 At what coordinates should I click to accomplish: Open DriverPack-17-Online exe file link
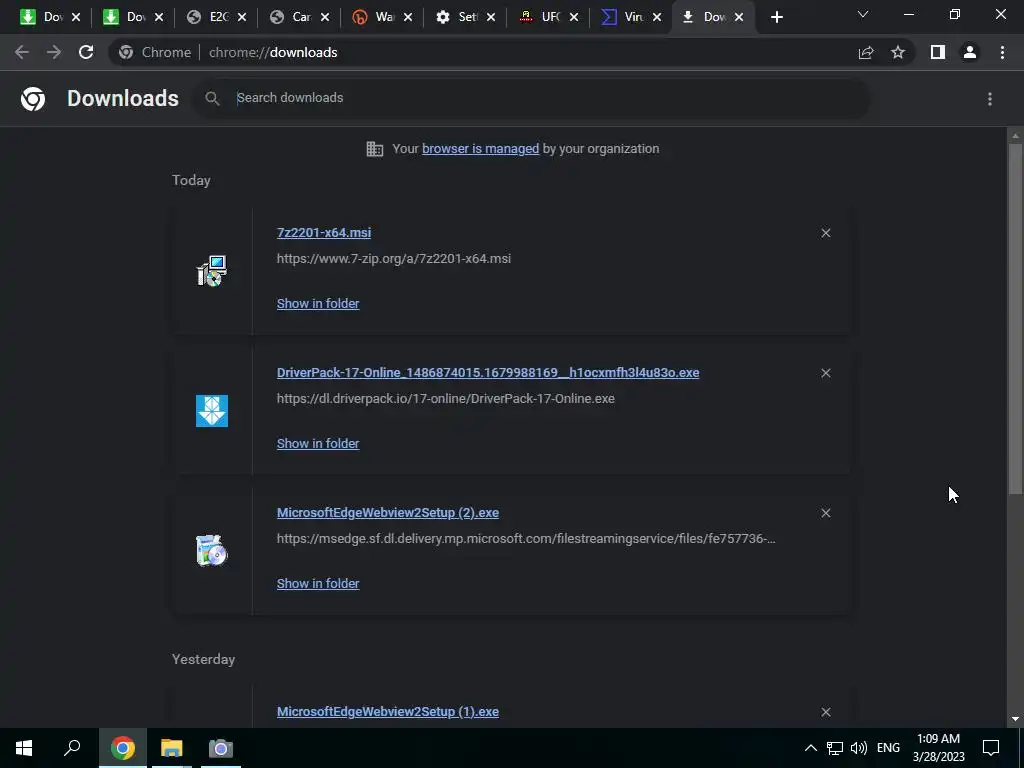pos(488,372)
